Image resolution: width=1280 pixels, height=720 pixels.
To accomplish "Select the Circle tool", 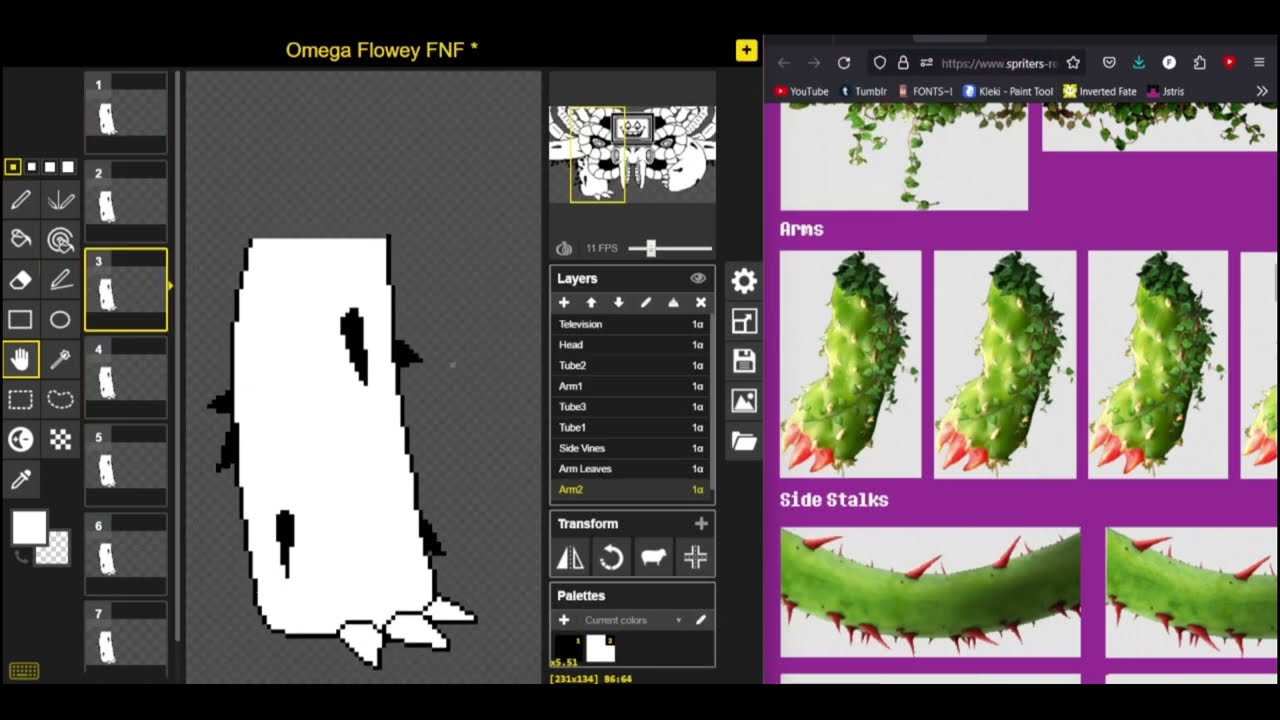I will [x=61, y=320].
